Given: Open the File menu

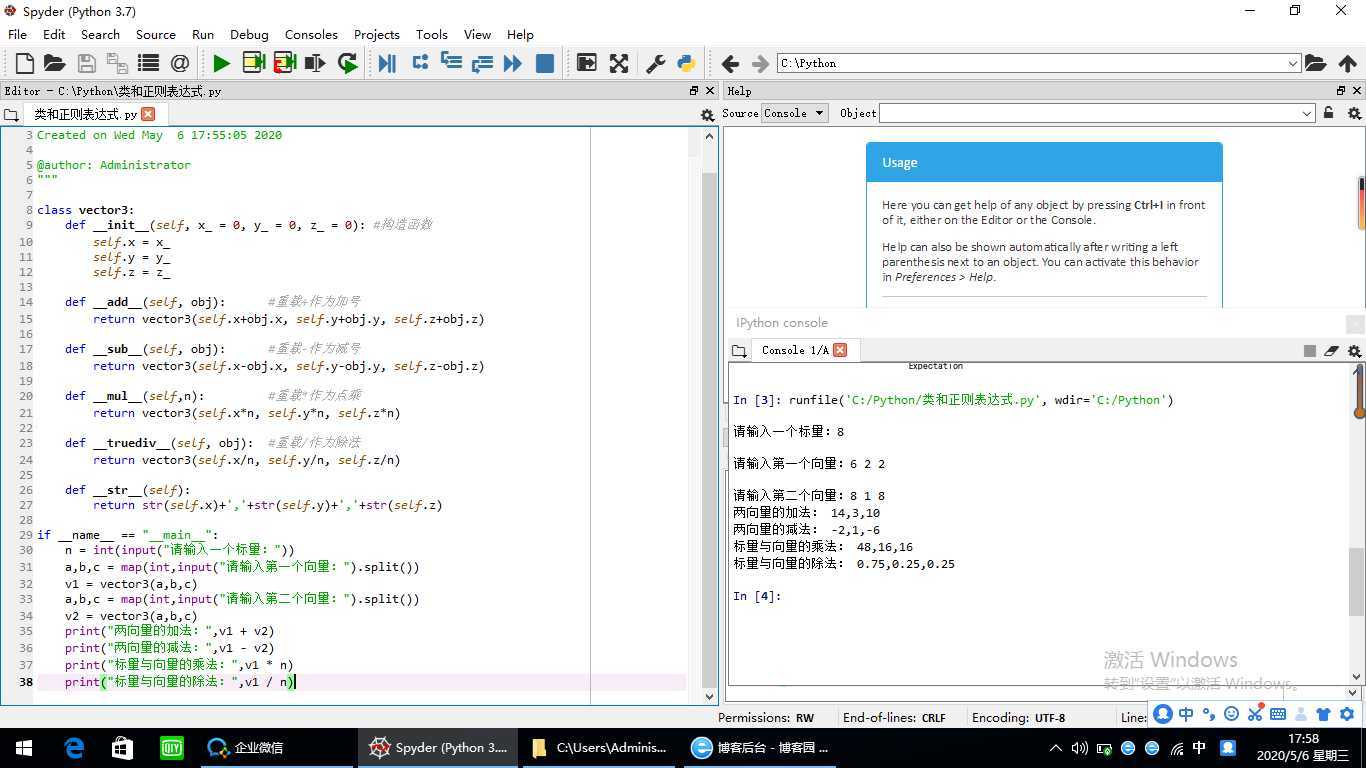Looking at the screenshot, I should tap(17, 34).
